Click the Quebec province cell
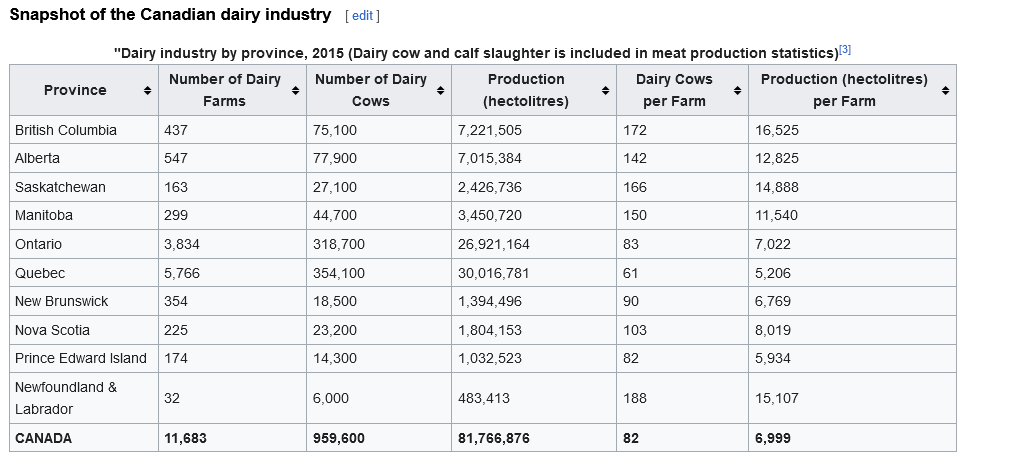Image resolution: width=1009 pixels, height=463 pixels. point(40,273)
